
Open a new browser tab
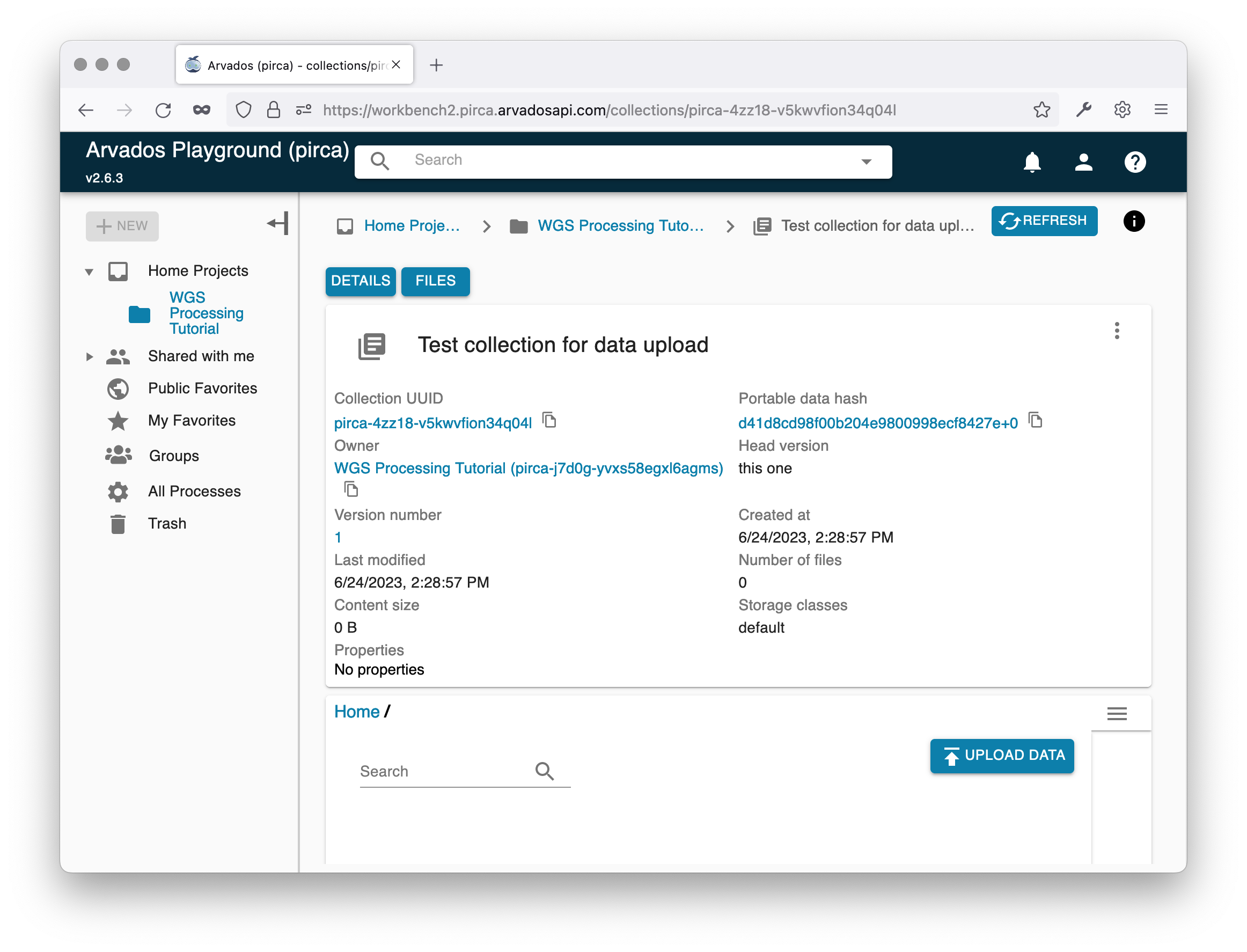tap(436, 65)
